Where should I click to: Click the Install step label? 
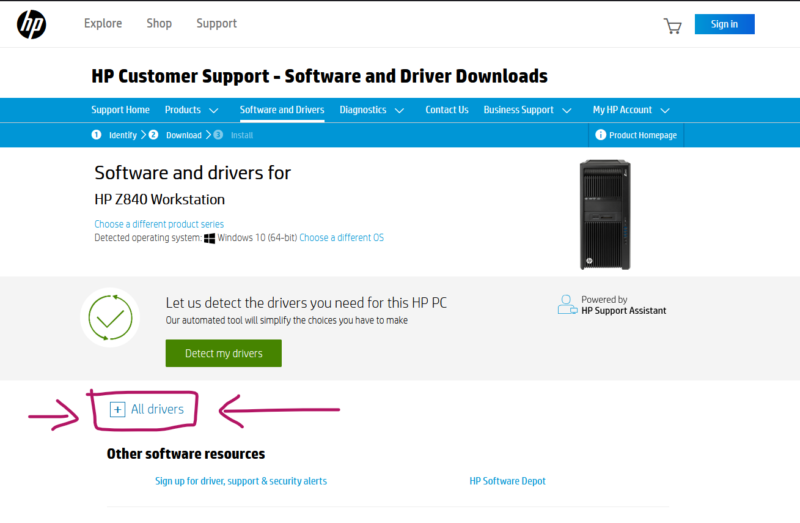click(x=242, y=135)
